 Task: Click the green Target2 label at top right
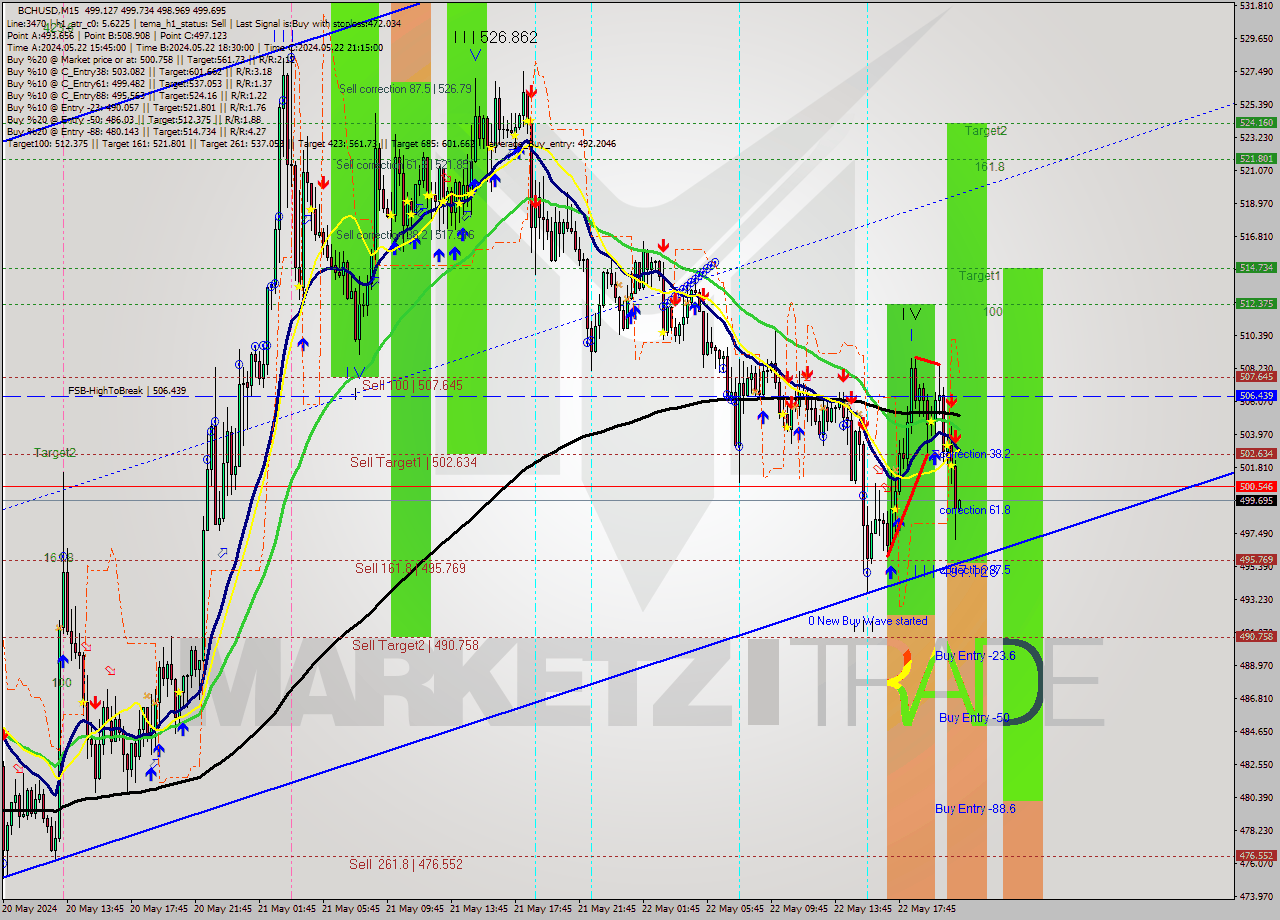(986, 131)
